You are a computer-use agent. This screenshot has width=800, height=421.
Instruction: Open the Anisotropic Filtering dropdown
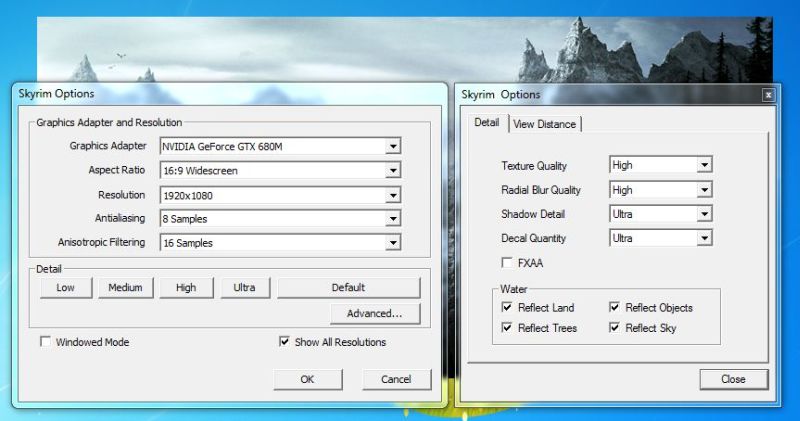pyautogui.click(x=394, y=243)
